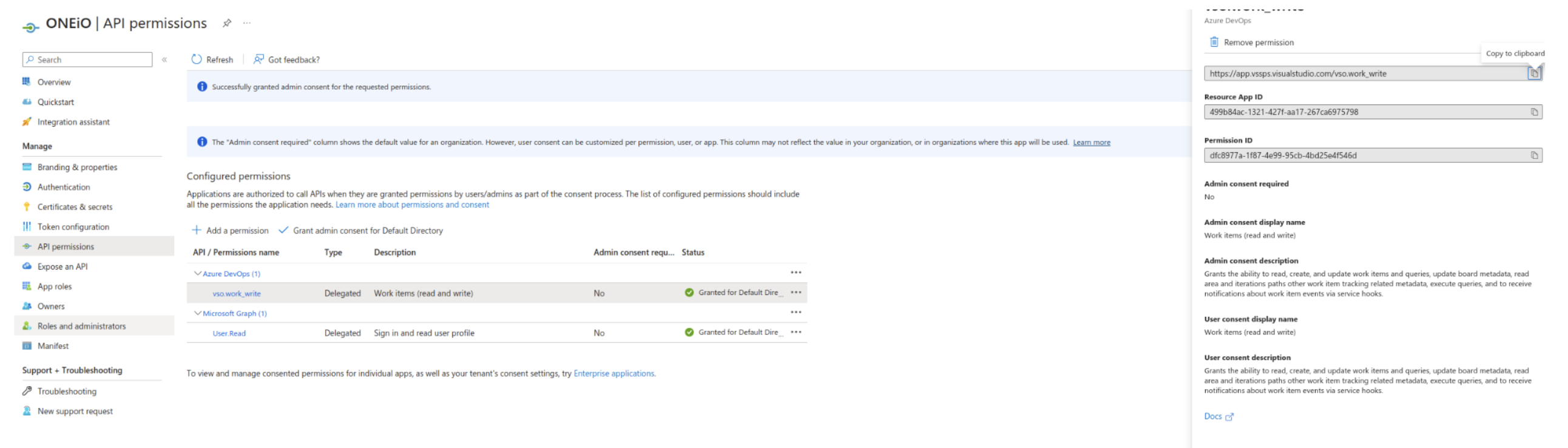Click the Got feedback icon
The image size is (1568, 448).
point(259,59)
